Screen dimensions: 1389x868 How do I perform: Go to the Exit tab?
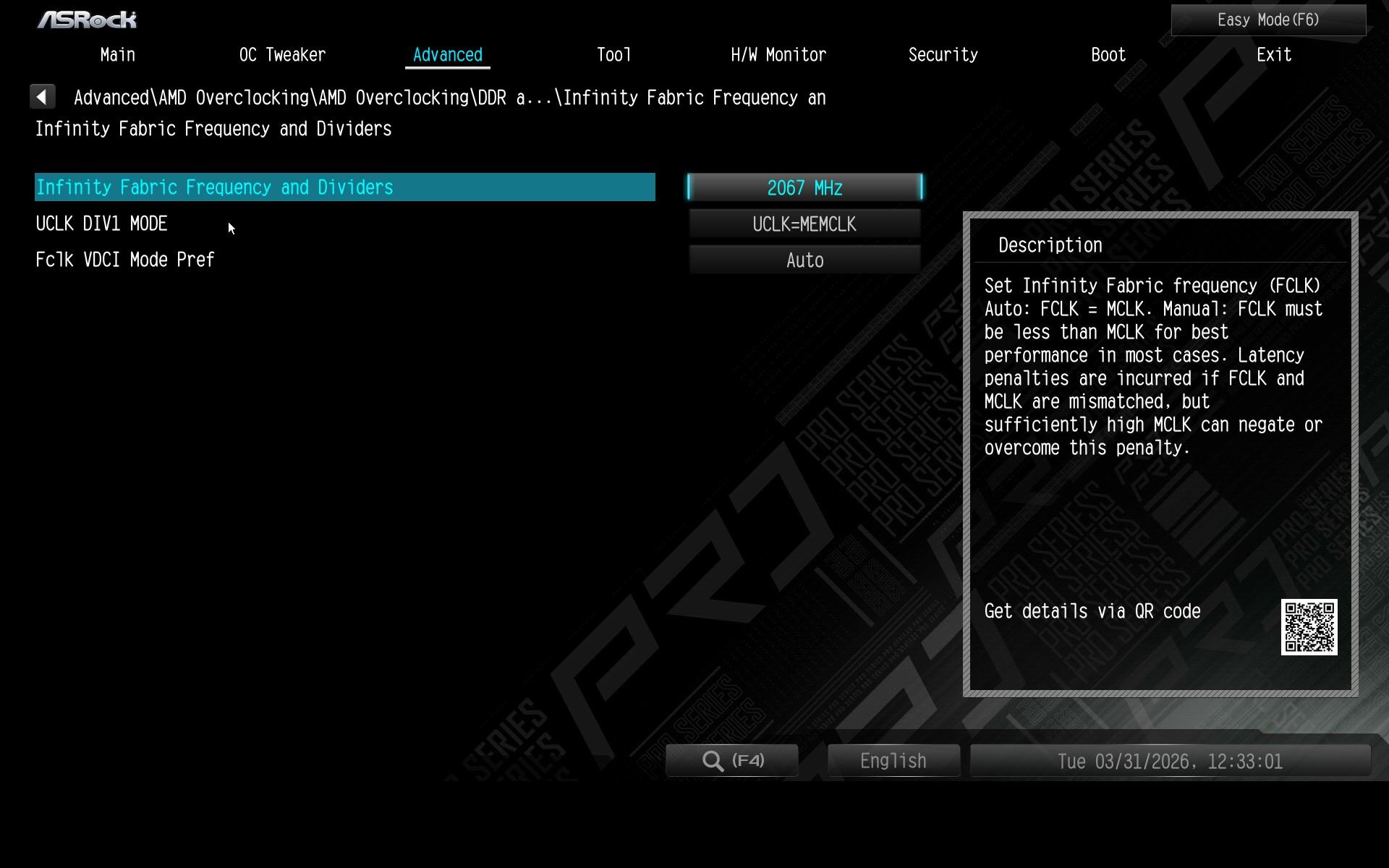[1273, 55]
